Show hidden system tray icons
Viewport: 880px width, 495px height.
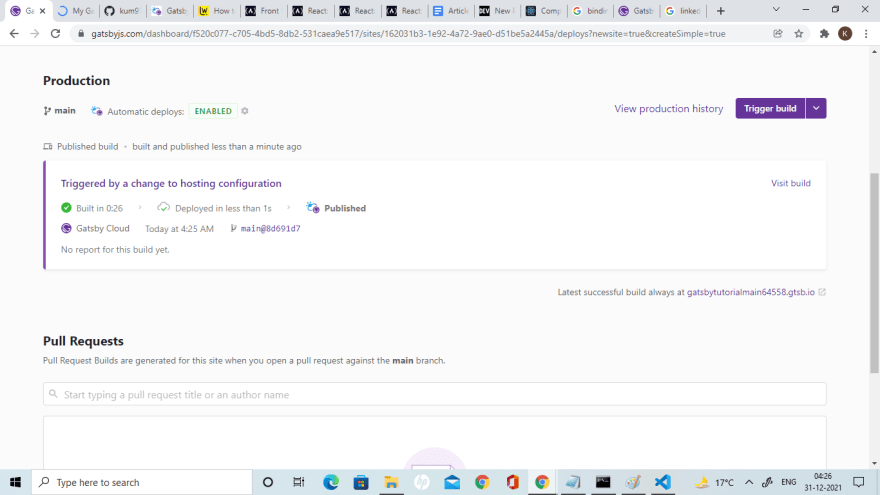click(749, 482)
